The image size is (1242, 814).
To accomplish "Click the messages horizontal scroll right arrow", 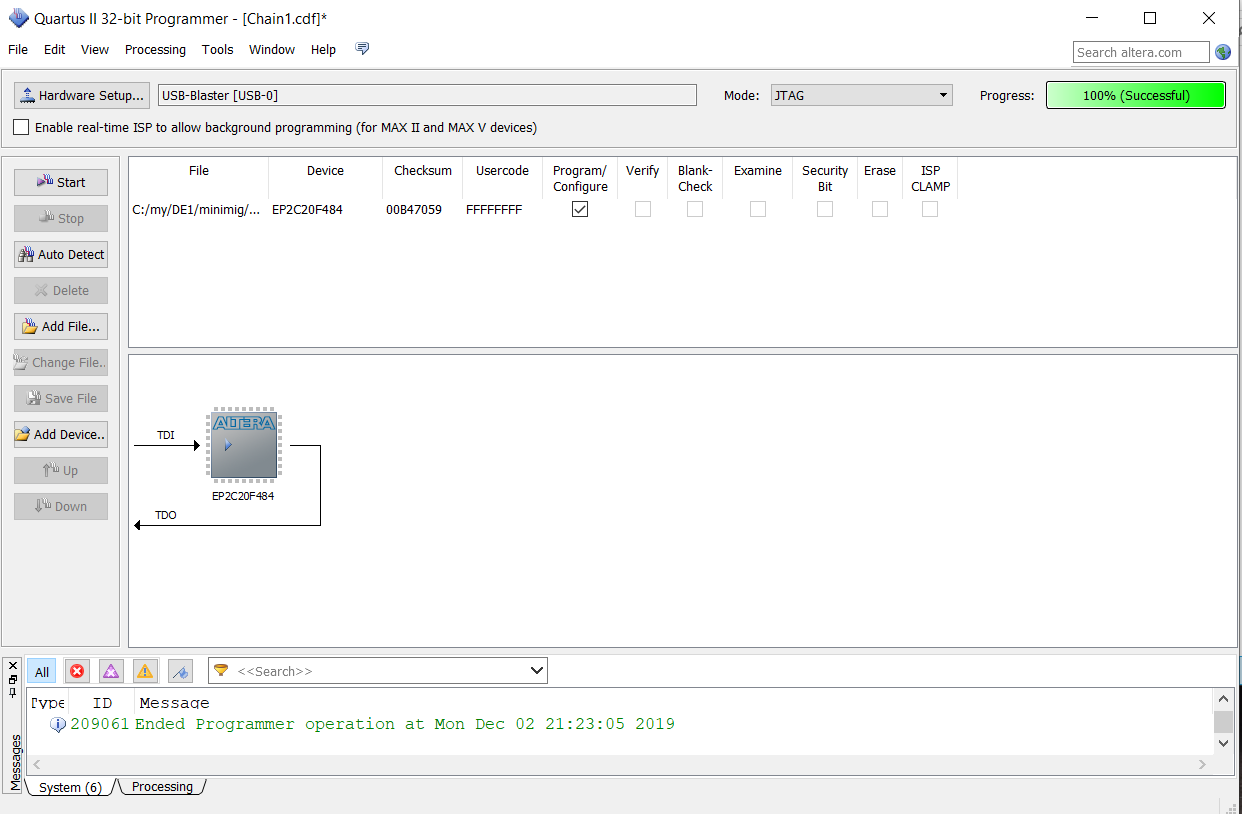I will (x=1202, y=764).
